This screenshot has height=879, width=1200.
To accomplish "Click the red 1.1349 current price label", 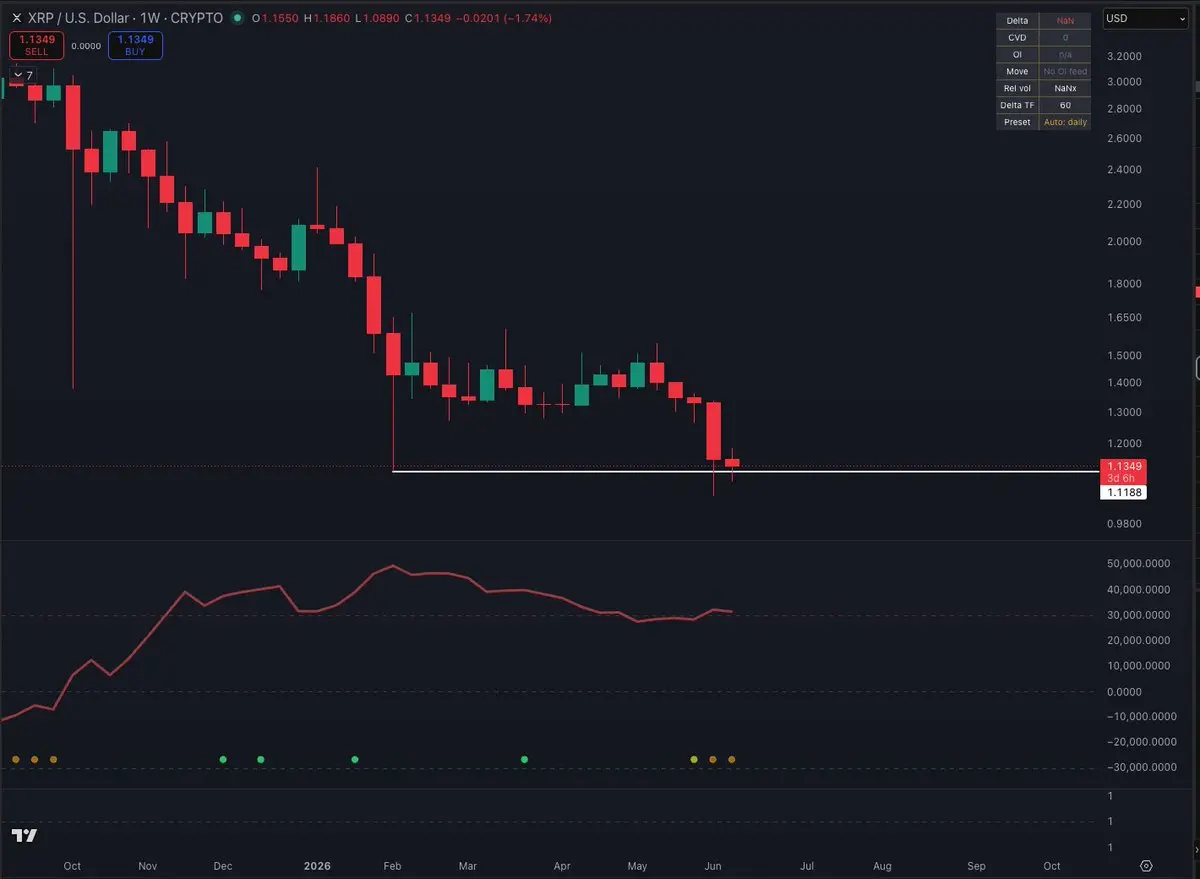I will (x=1122, y=466).
